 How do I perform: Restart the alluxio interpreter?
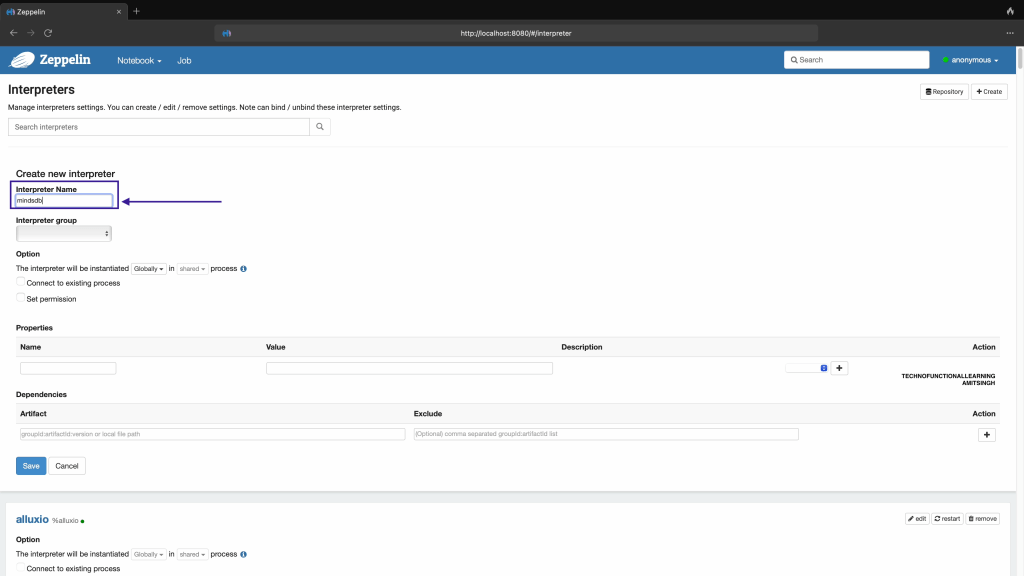click(946, 519)
